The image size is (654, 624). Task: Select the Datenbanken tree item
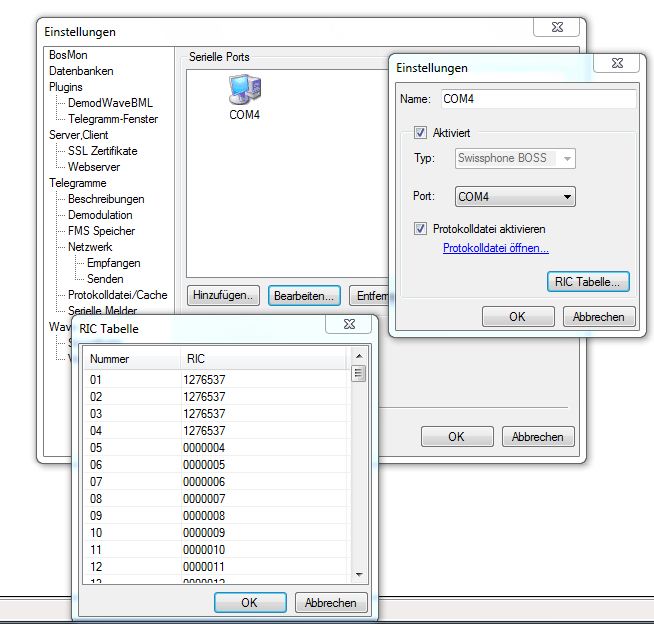point(81,71)
